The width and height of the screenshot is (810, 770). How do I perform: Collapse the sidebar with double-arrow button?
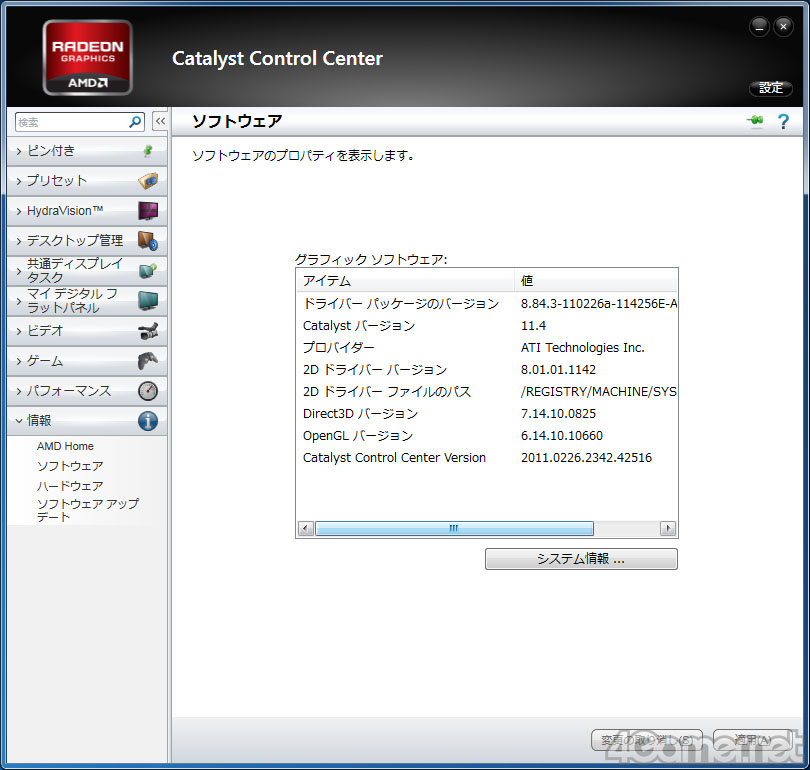pos(160,121)
